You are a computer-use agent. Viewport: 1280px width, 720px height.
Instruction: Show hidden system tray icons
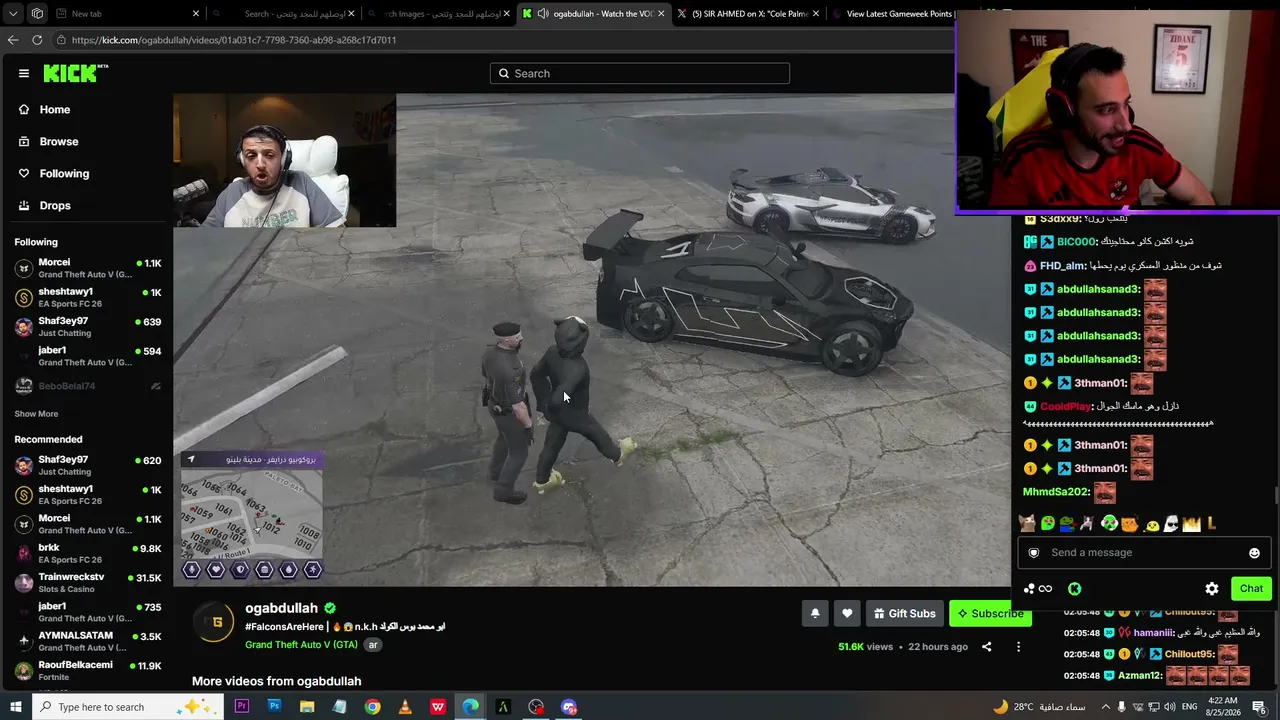1105,707
